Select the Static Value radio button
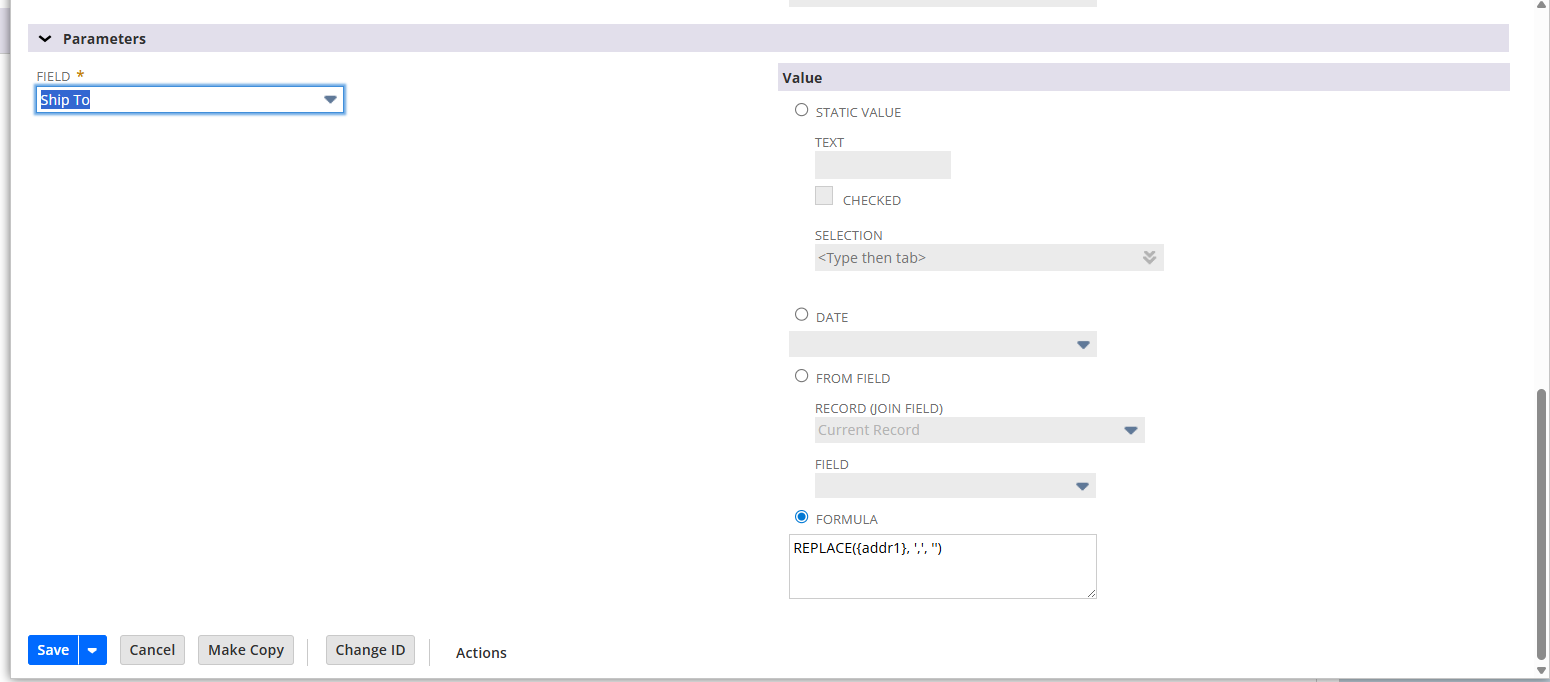1550x682 pixels. tap(801, 110)
